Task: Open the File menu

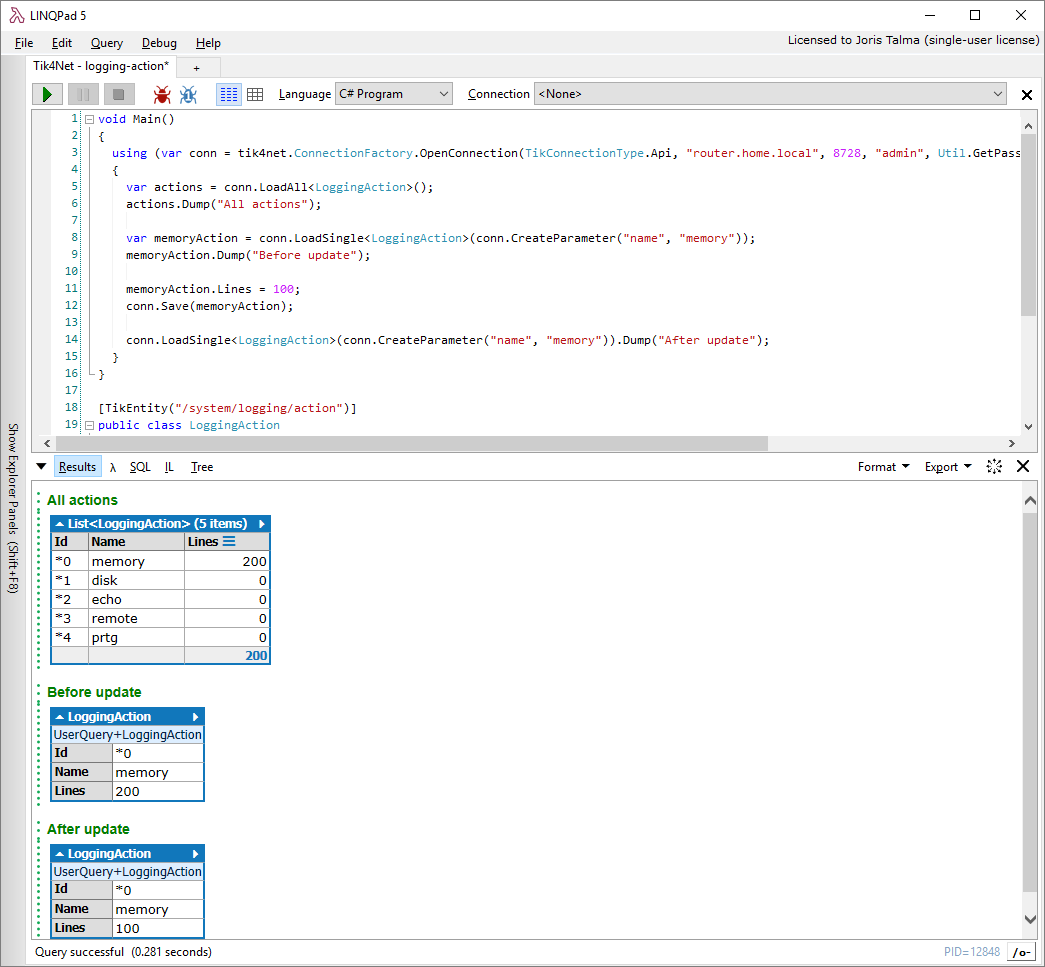Action: 24,43
